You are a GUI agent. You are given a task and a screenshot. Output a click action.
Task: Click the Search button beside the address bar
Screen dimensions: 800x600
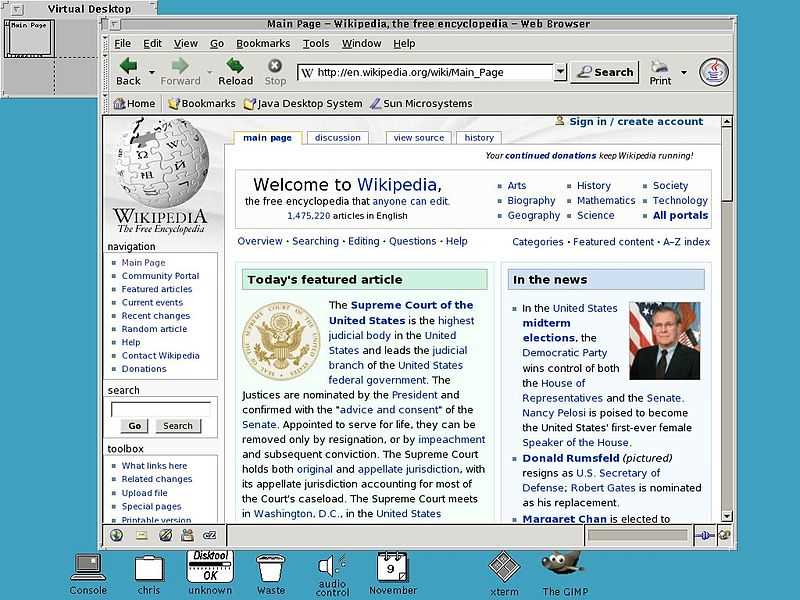605,72
